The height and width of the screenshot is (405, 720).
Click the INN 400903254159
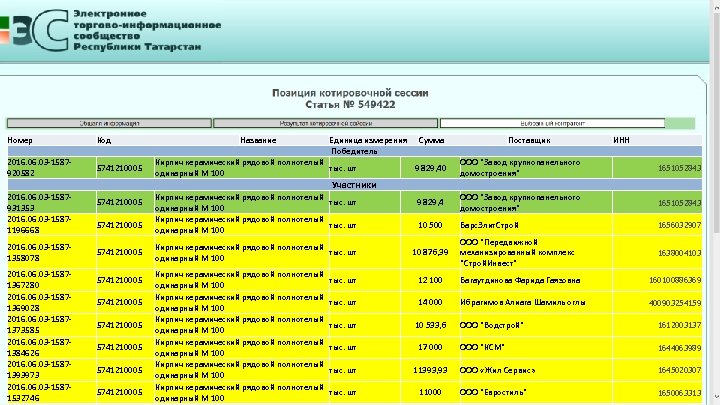click(675, 303)
